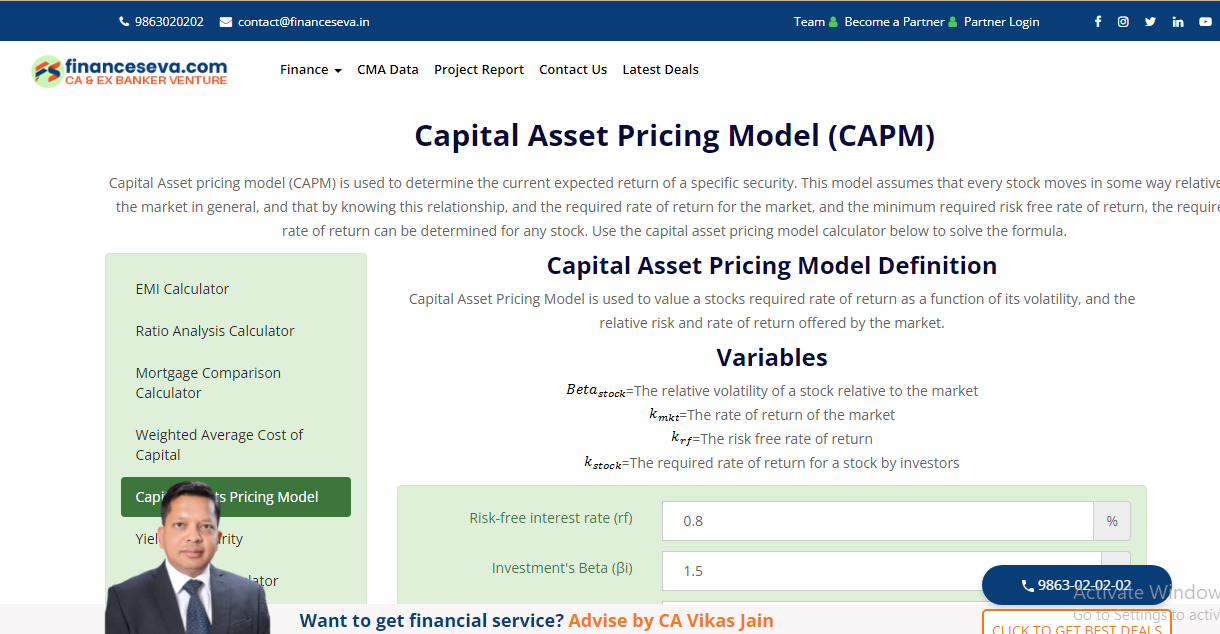
Task: Click the phone number 9863020202 in header
Action: [161, 22]
